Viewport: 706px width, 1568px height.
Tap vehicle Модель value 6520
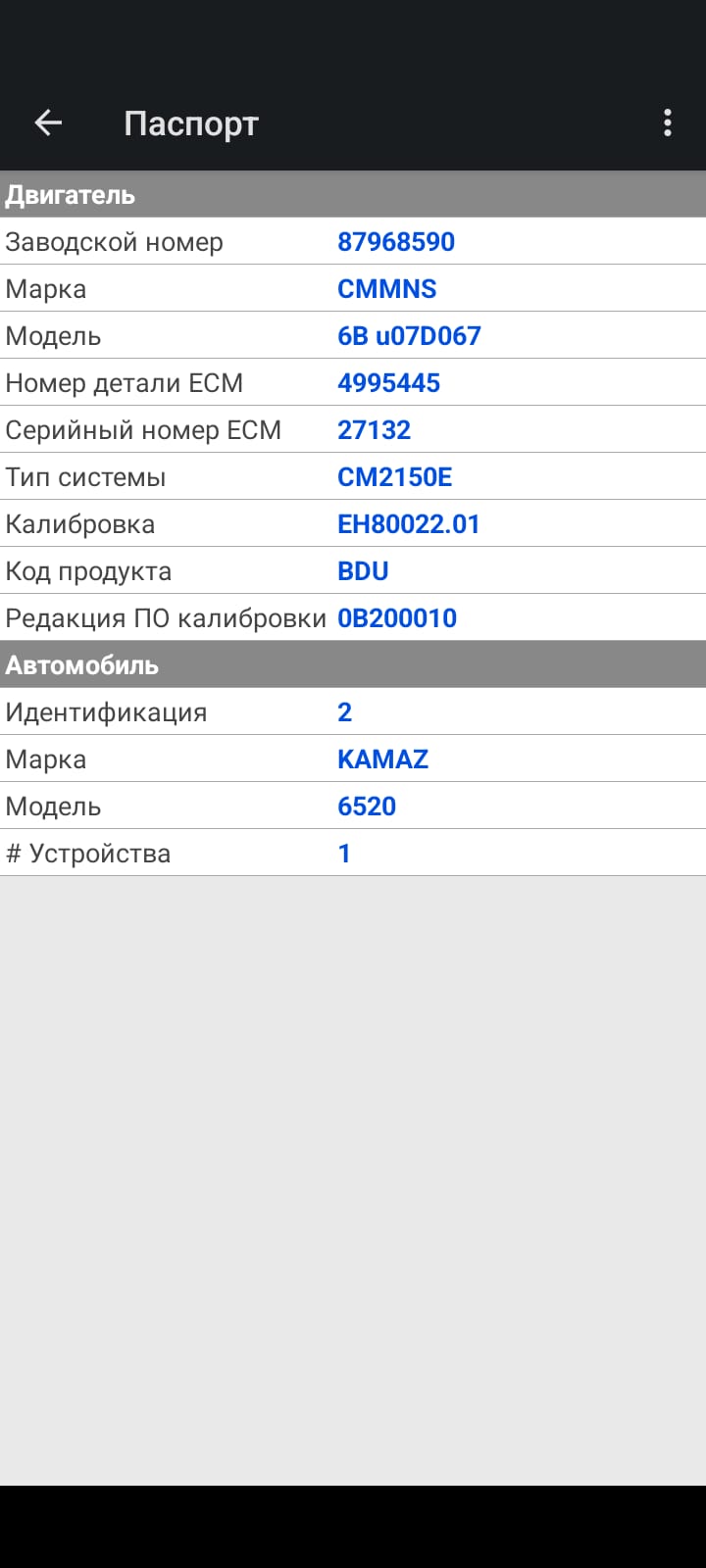pos(367,807)
